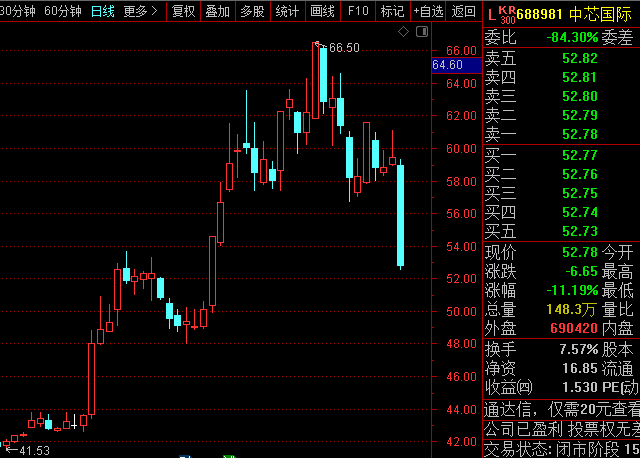Click the 收益(四) value 1.530

pos(580,387)
